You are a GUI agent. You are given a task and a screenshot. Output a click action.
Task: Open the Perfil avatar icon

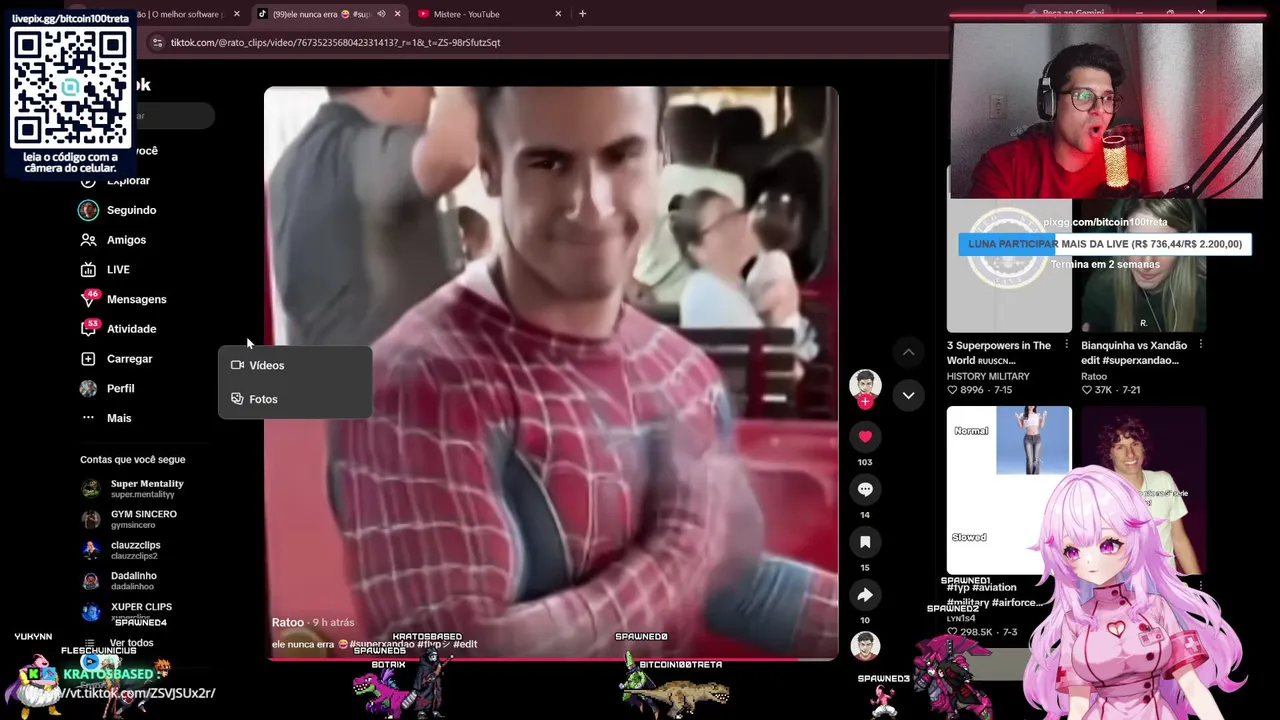pyautogui.click(x=89, y=388)
